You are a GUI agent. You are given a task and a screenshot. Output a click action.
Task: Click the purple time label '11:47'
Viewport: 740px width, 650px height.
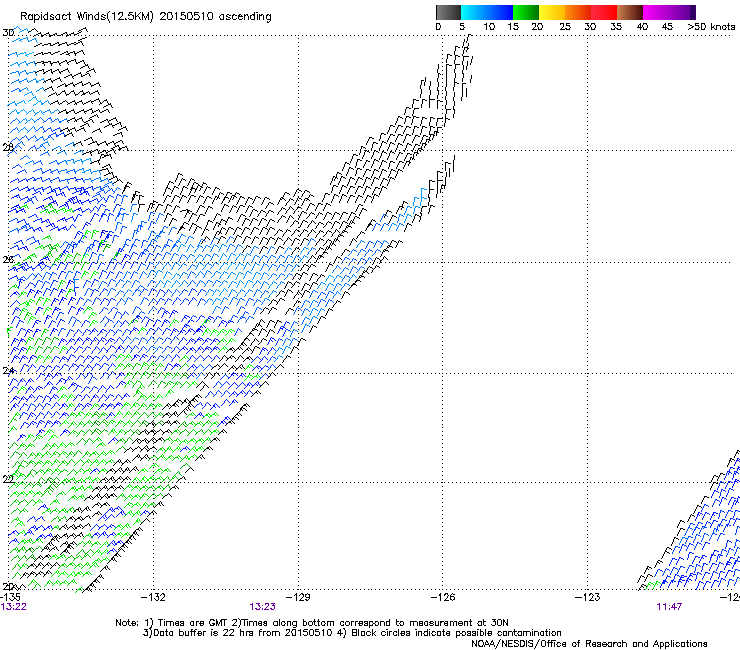pyautogui.click(x=669, y=607)
